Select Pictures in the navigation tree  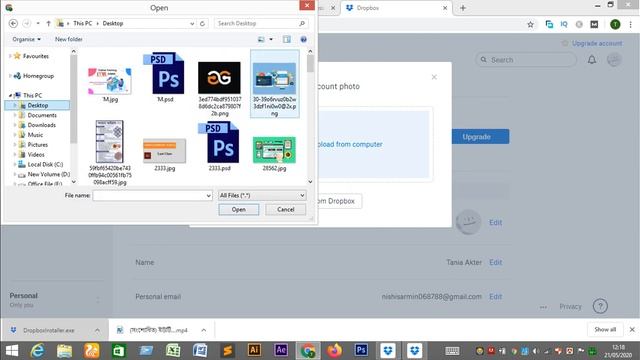click(38, 144)
